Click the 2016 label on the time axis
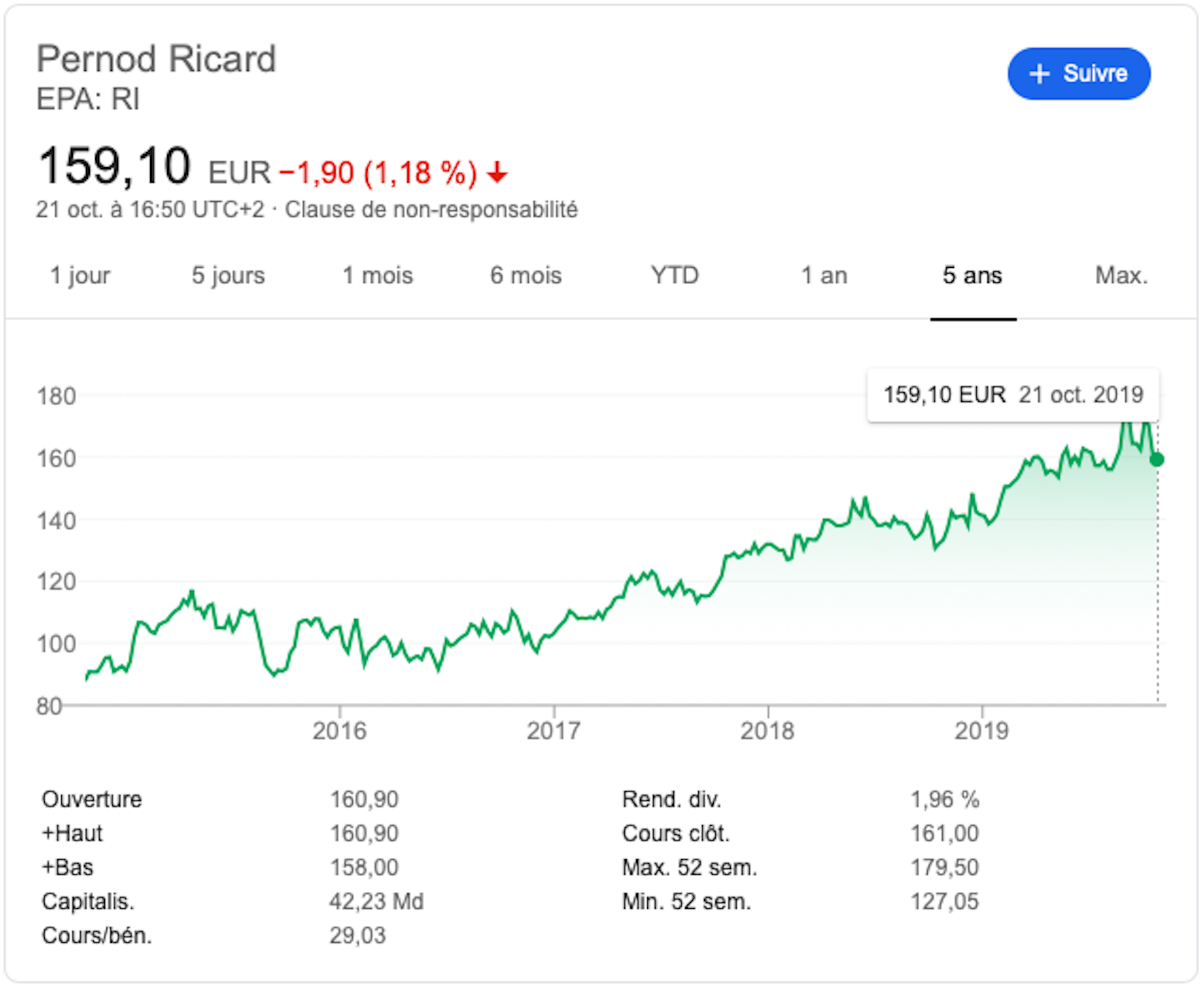The width and height of the screenshot is (1204, 987). coord(340,731)
